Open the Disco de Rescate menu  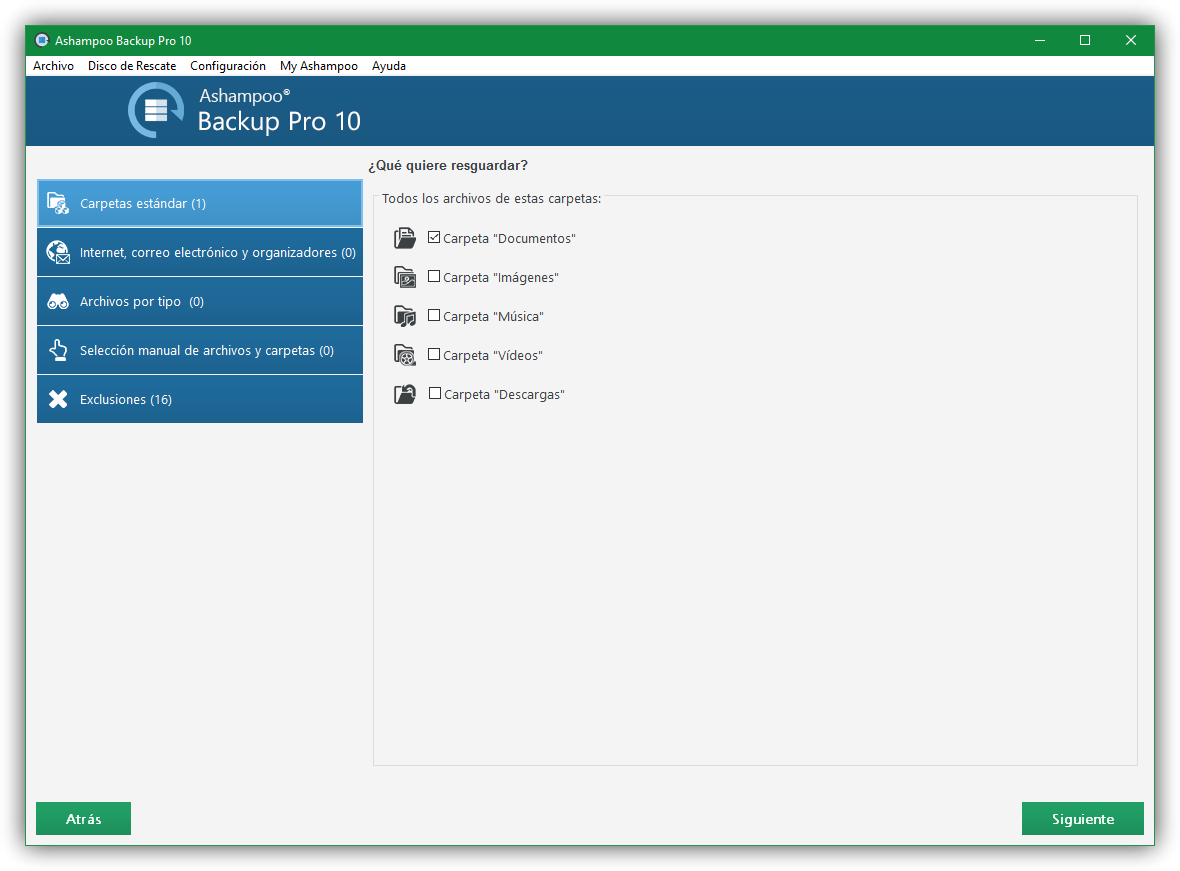point(132,65)
